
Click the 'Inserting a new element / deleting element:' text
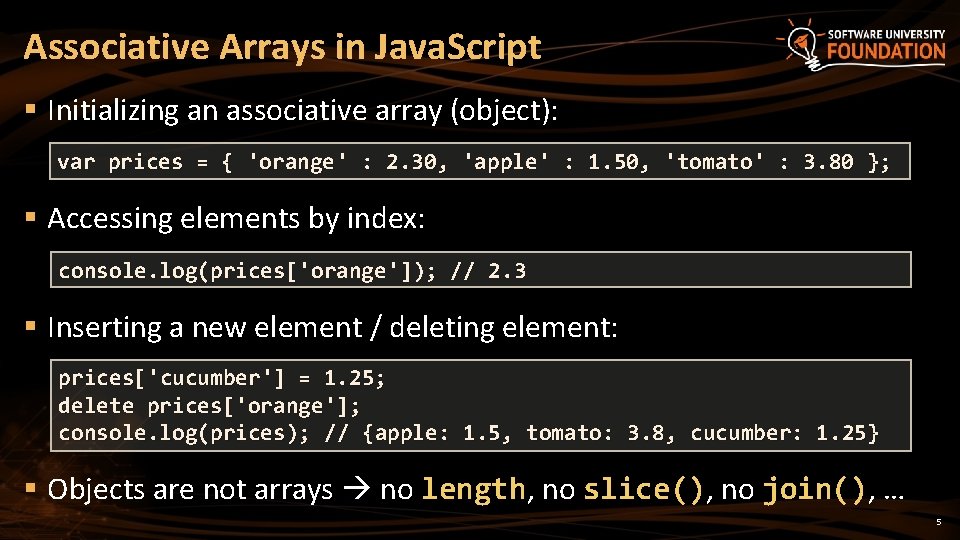tap(332, 328)
